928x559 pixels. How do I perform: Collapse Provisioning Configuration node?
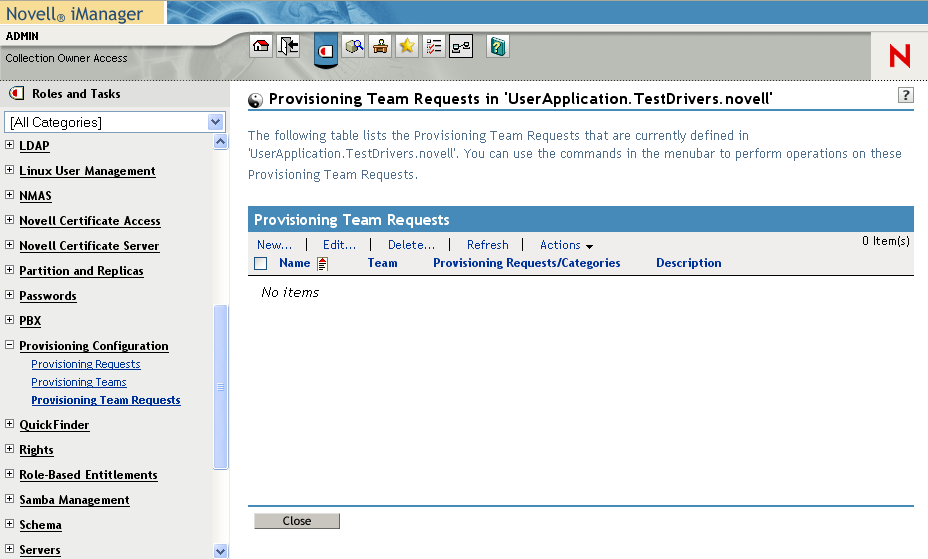pyautogui.click(x=9, y=344)
